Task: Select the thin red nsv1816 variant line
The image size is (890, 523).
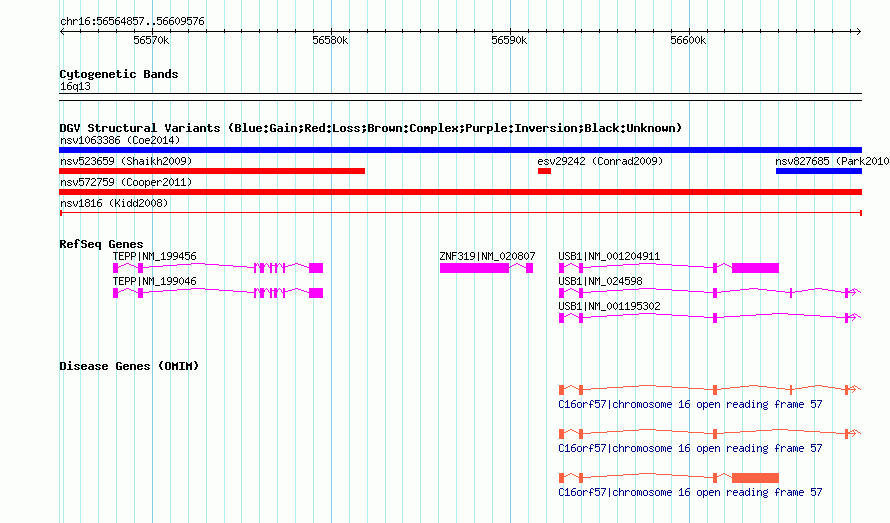Action: click(461, 213)
